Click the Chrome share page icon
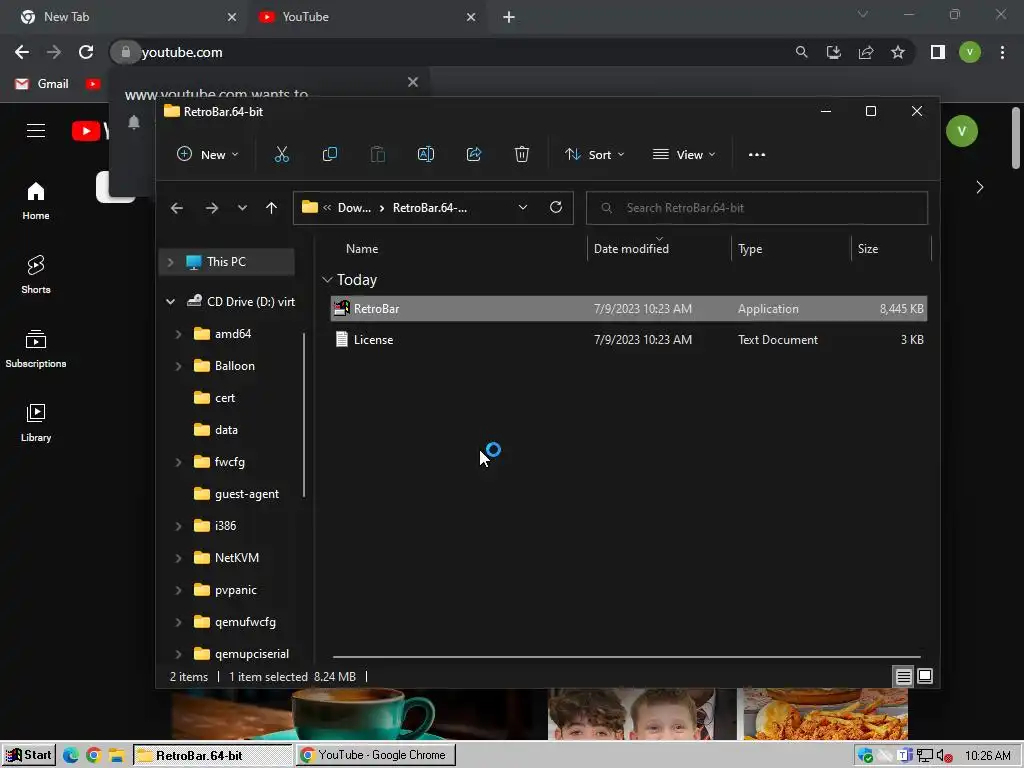The width and height of the screenshot is (1024, 768). pos(866,52)
